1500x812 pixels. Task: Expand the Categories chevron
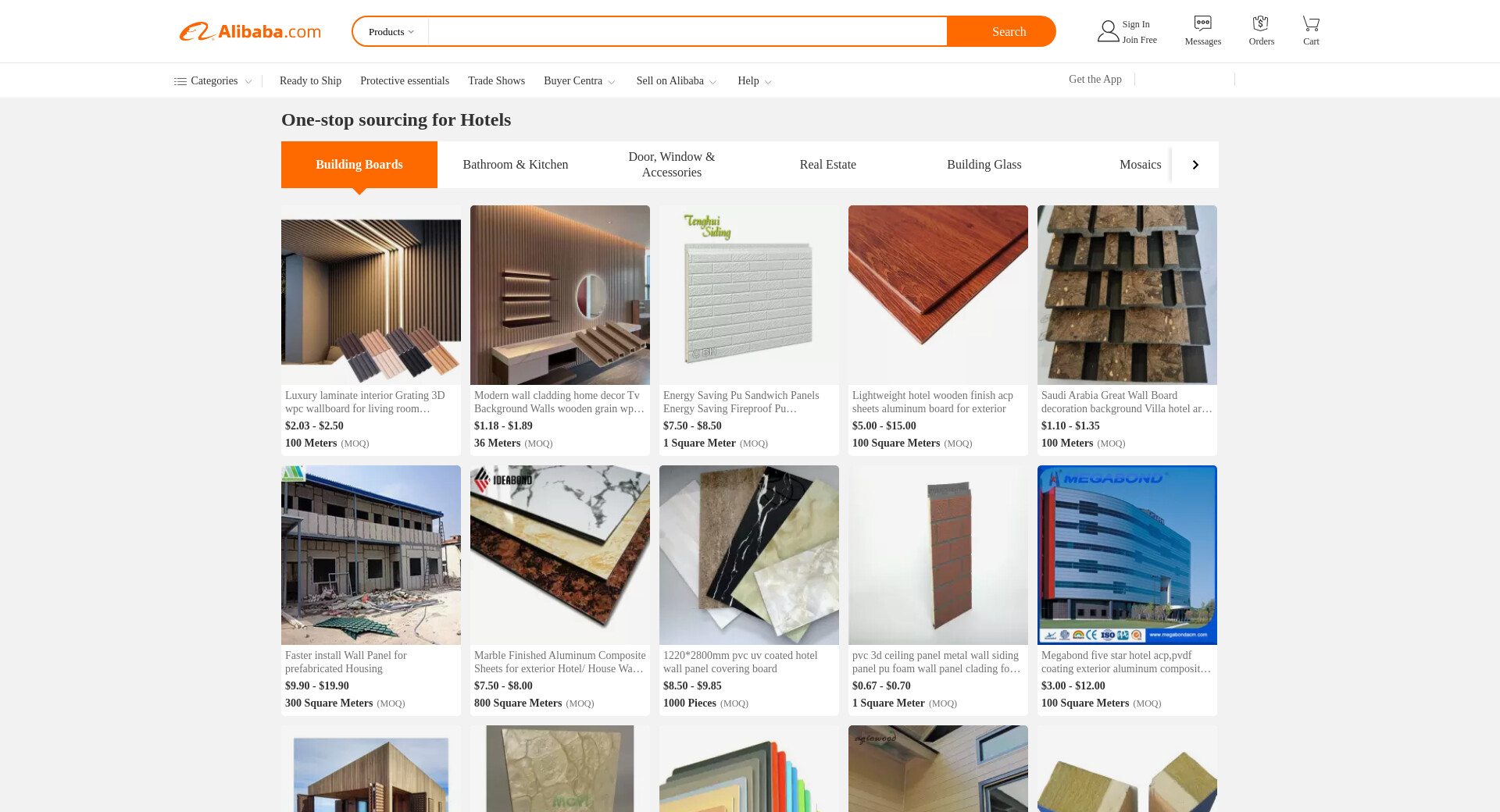point(248,81)
